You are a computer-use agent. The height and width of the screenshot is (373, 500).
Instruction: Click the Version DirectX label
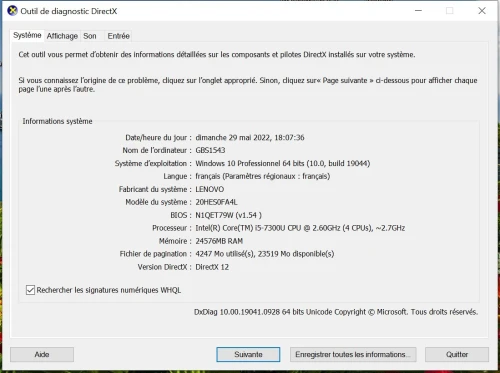pyautogui.click(x=164, y=267)
